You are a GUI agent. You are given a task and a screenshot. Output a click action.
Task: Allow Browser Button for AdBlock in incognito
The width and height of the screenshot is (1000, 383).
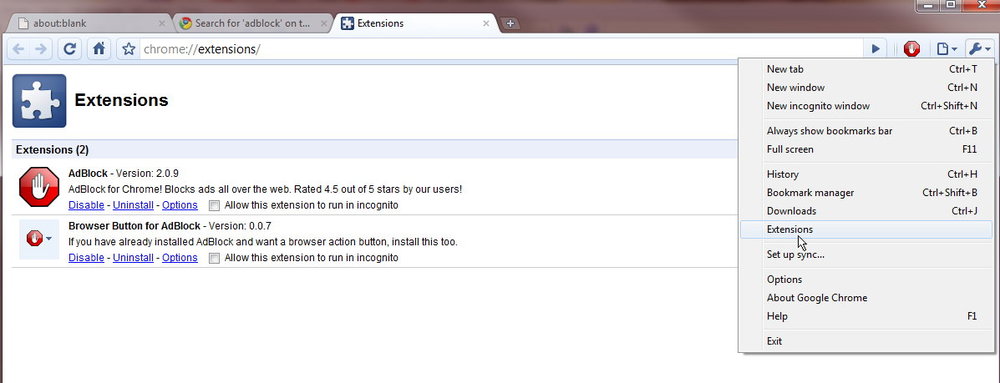pos(214,258)
